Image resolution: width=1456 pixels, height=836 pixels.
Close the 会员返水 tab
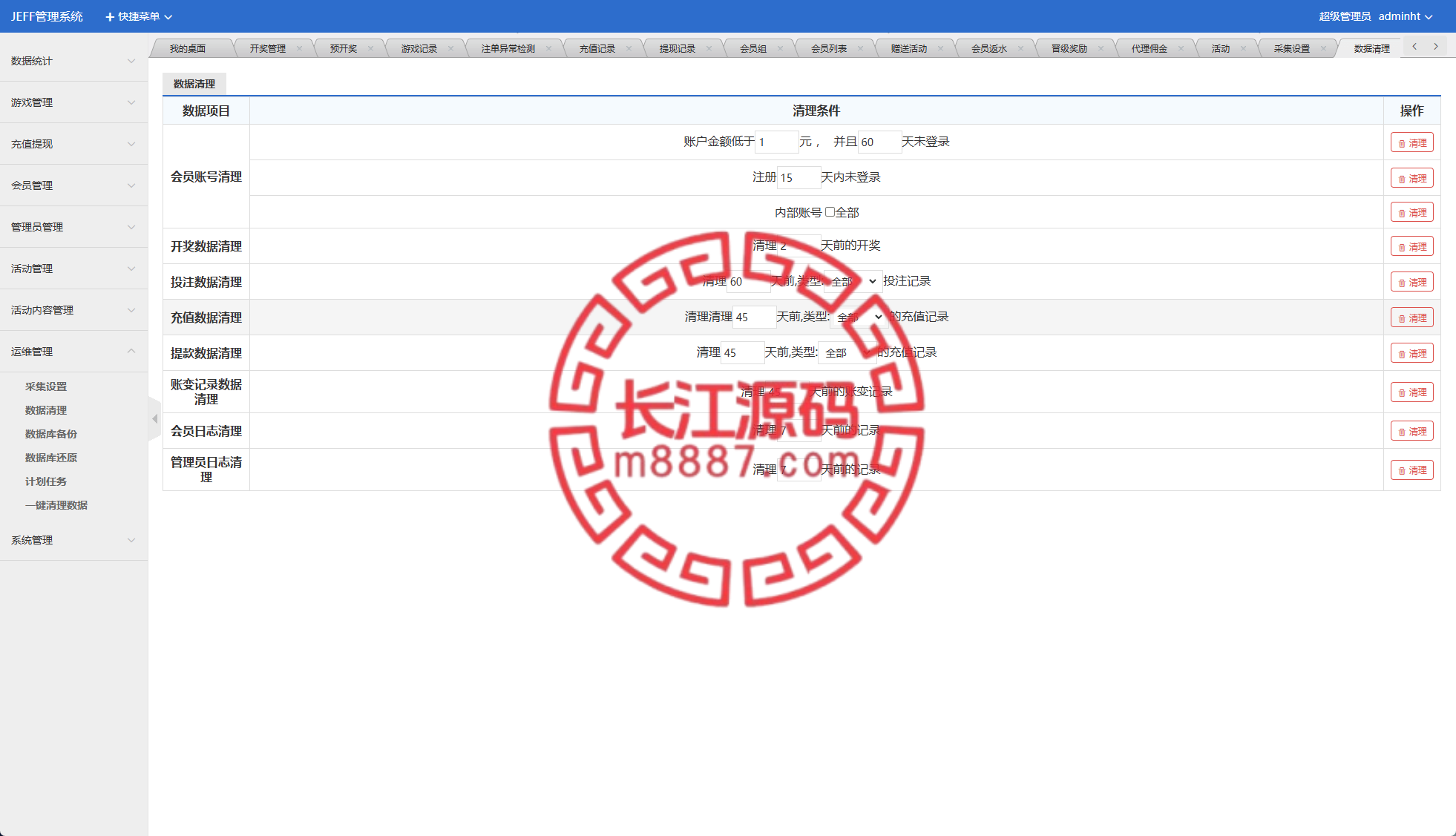(1020, 49)
